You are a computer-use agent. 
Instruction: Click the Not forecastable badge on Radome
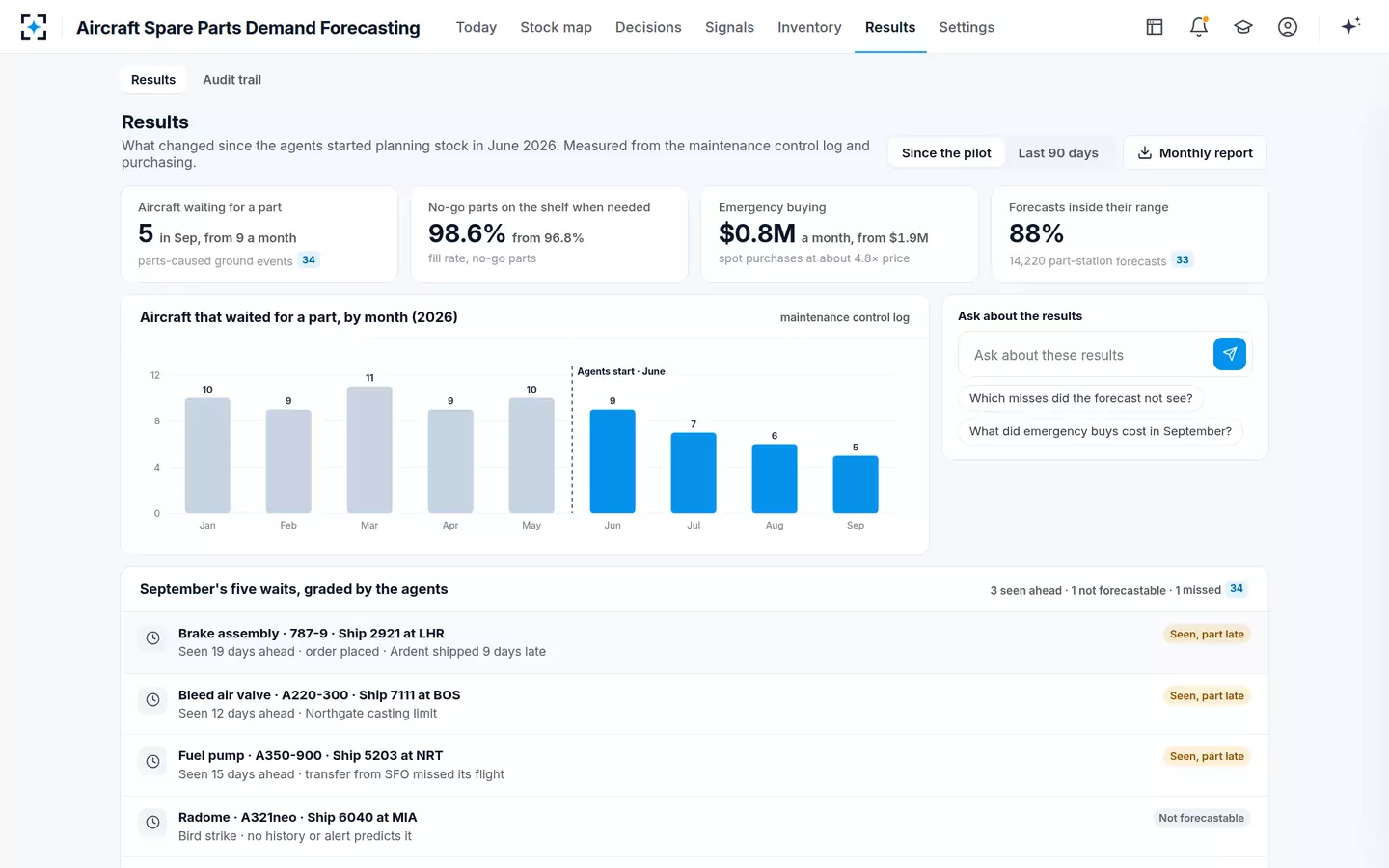click(1201, 818)
